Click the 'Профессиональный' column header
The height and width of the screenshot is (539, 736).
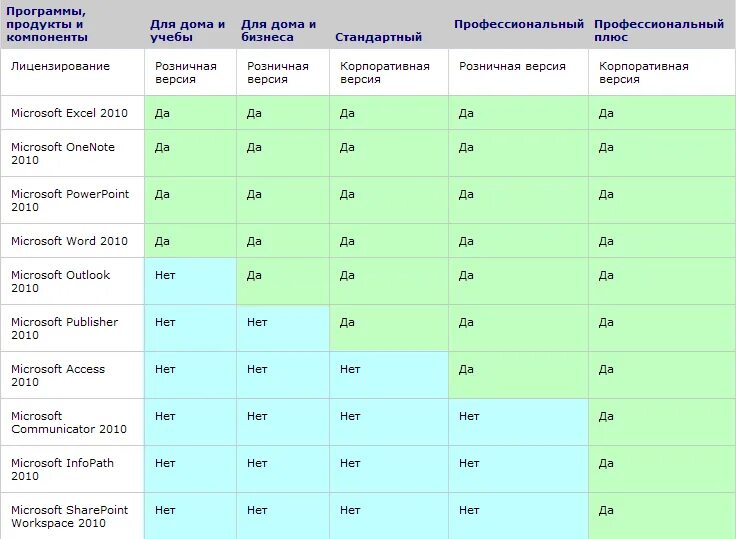click(519, 24)
